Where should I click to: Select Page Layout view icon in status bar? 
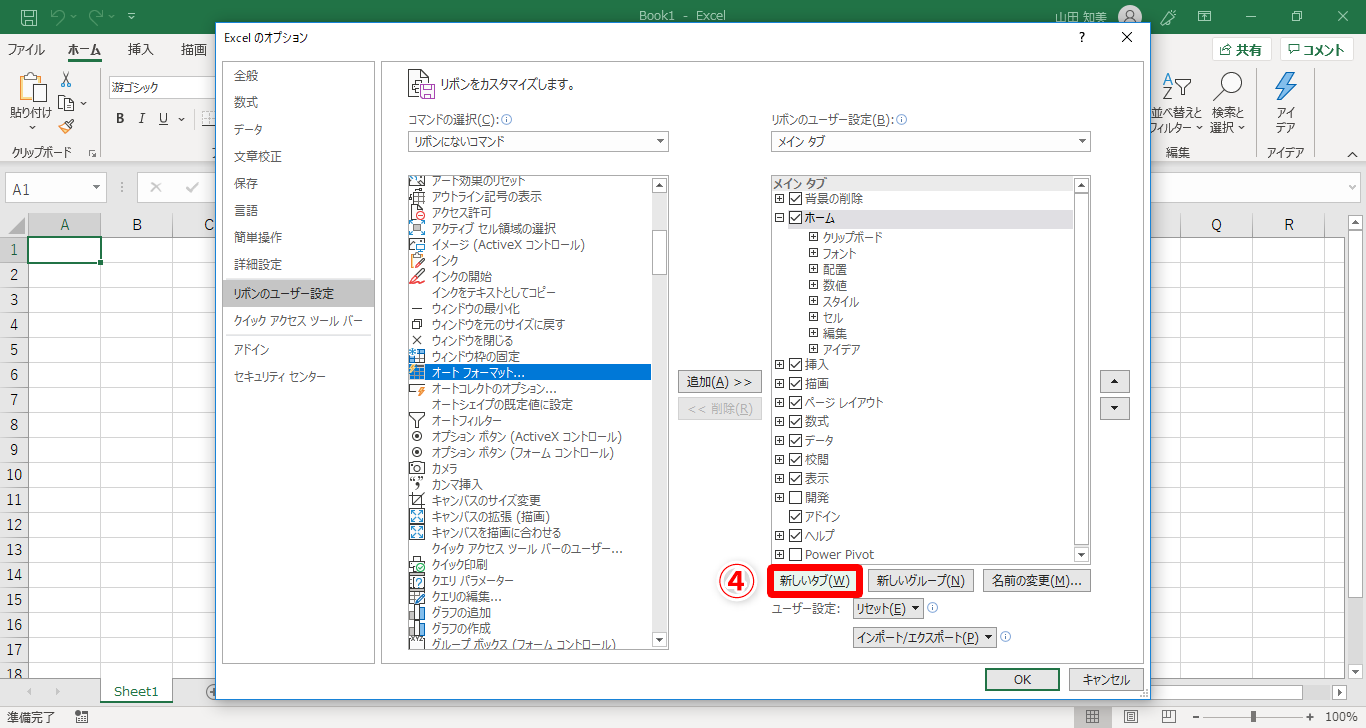1130,716
